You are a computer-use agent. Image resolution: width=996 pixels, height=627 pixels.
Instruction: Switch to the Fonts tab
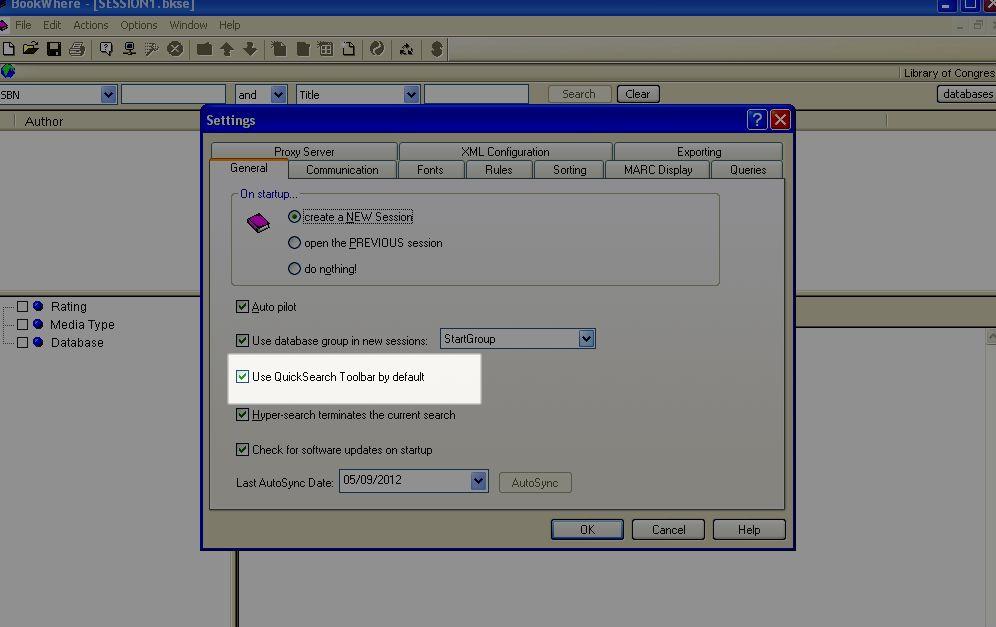point(431,170)
